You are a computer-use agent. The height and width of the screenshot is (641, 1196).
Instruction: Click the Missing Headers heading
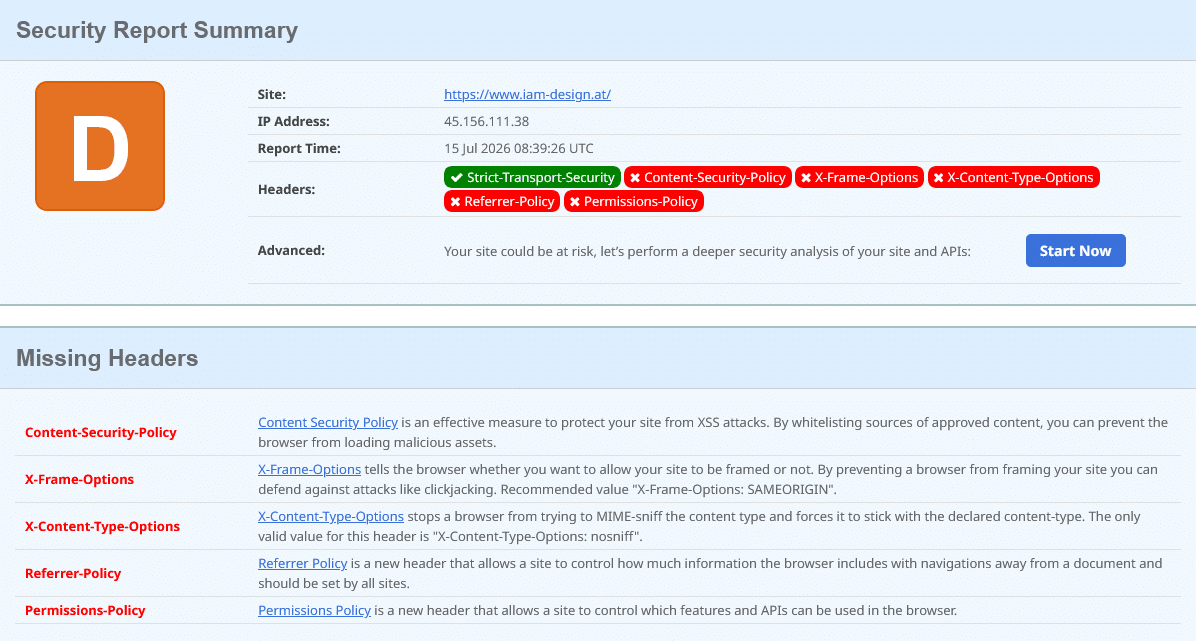(107, 358)
